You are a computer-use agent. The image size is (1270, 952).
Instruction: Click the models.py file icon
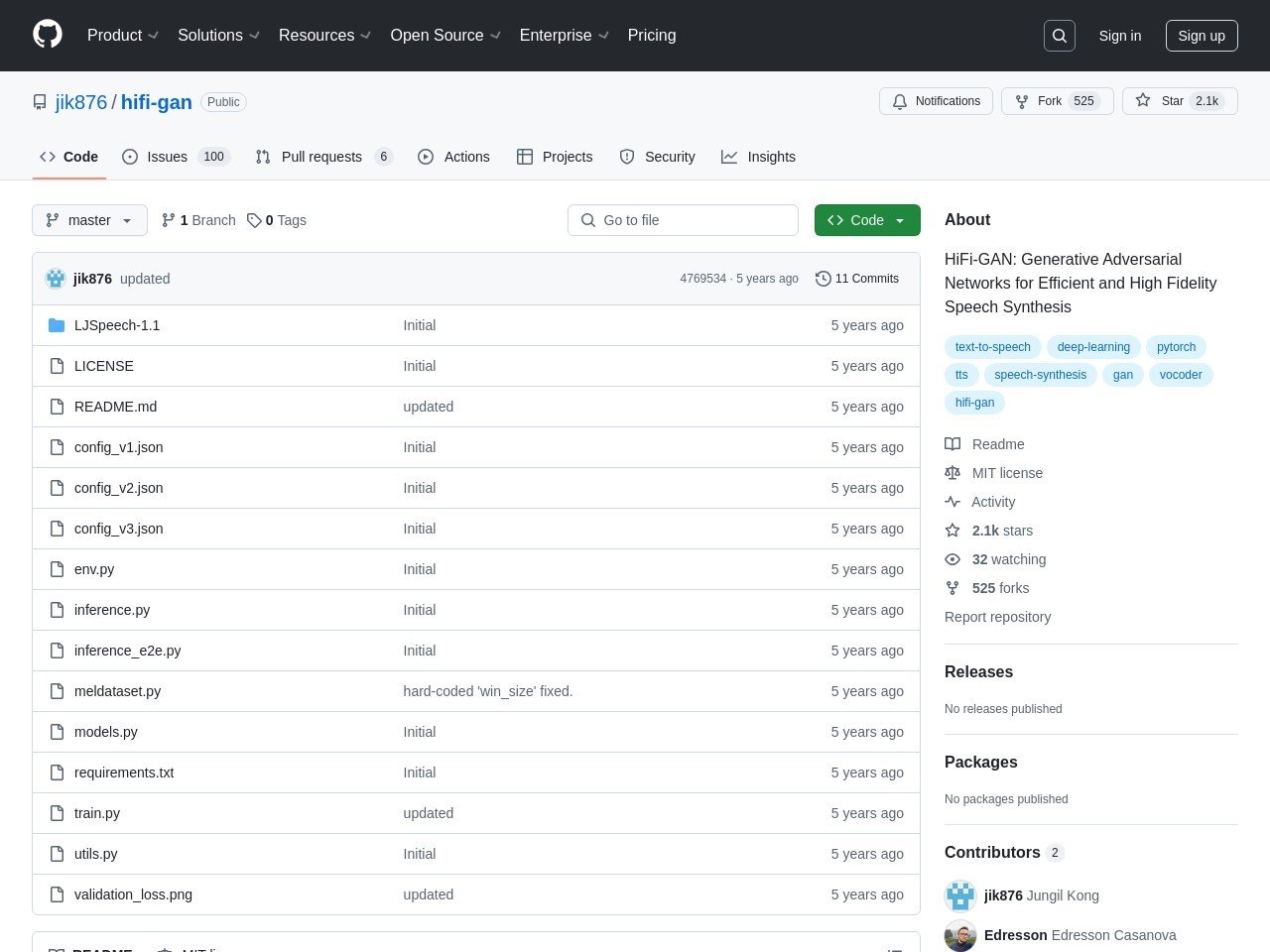click(x=57, y=732)
